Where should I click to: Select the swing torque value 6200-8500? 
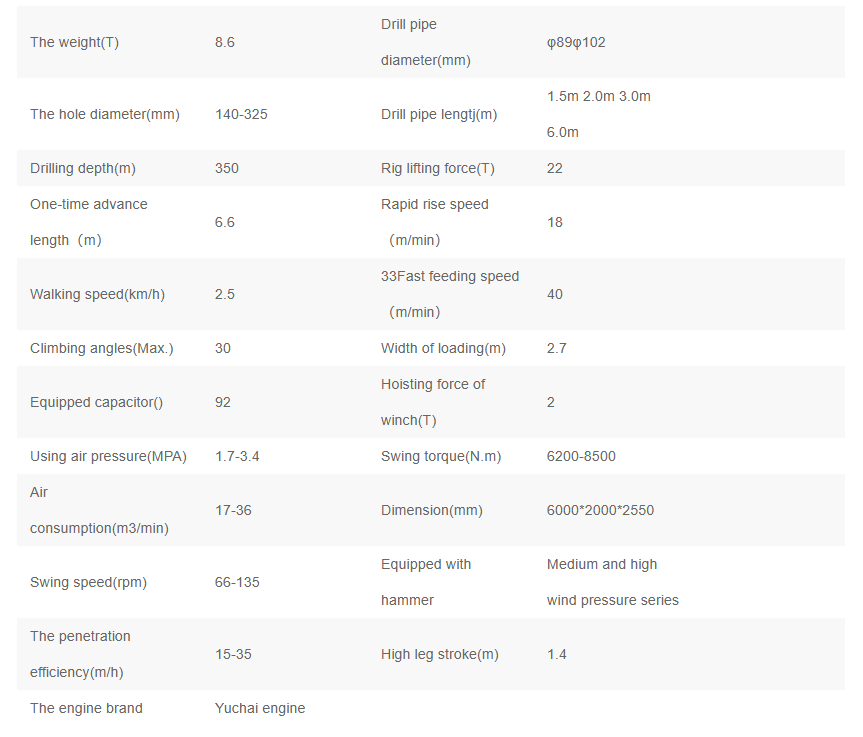[x=581, y=456]
